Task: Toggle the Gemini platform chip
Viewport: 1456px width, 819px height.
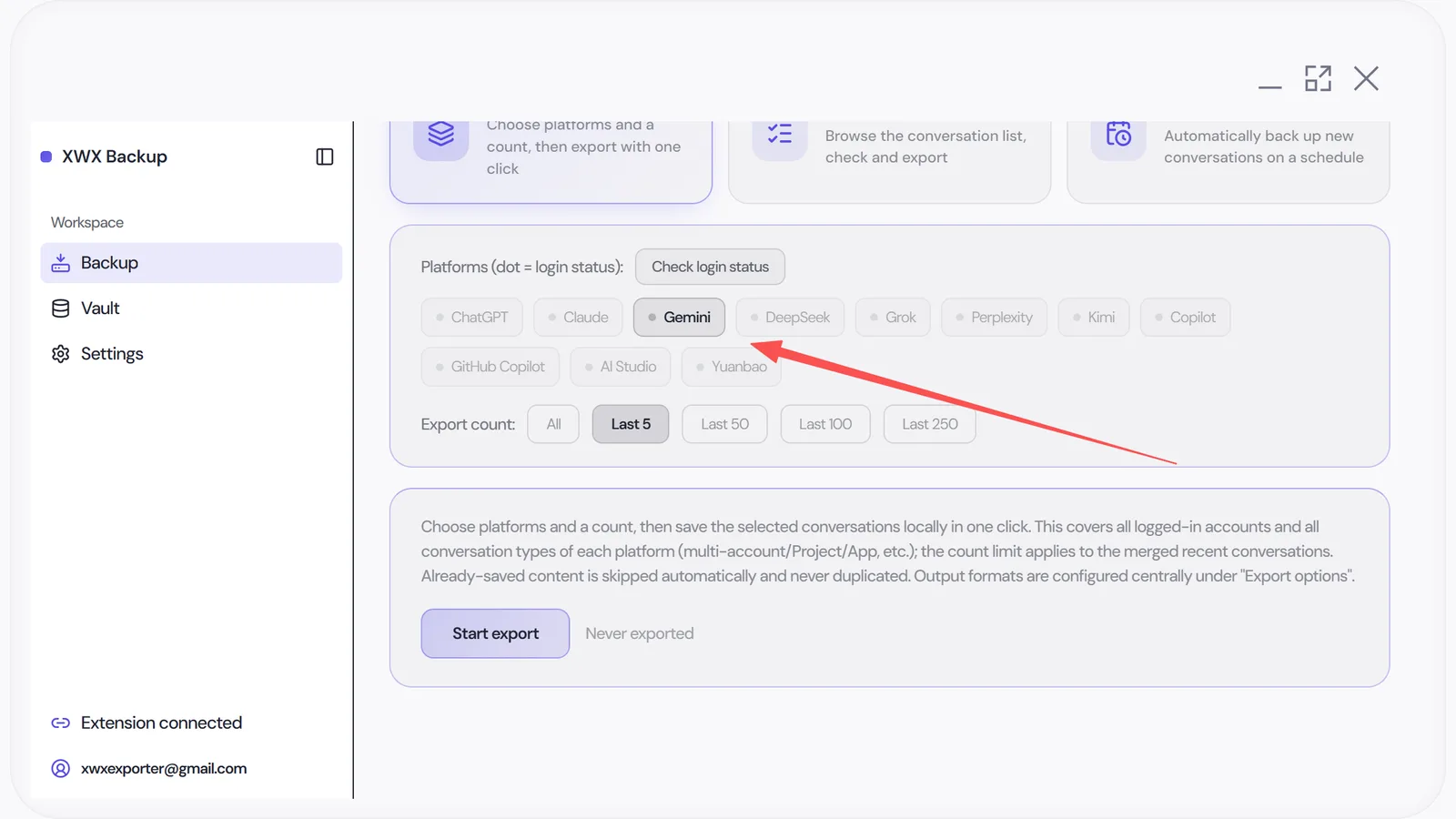Action: click(x=679, y=318)
